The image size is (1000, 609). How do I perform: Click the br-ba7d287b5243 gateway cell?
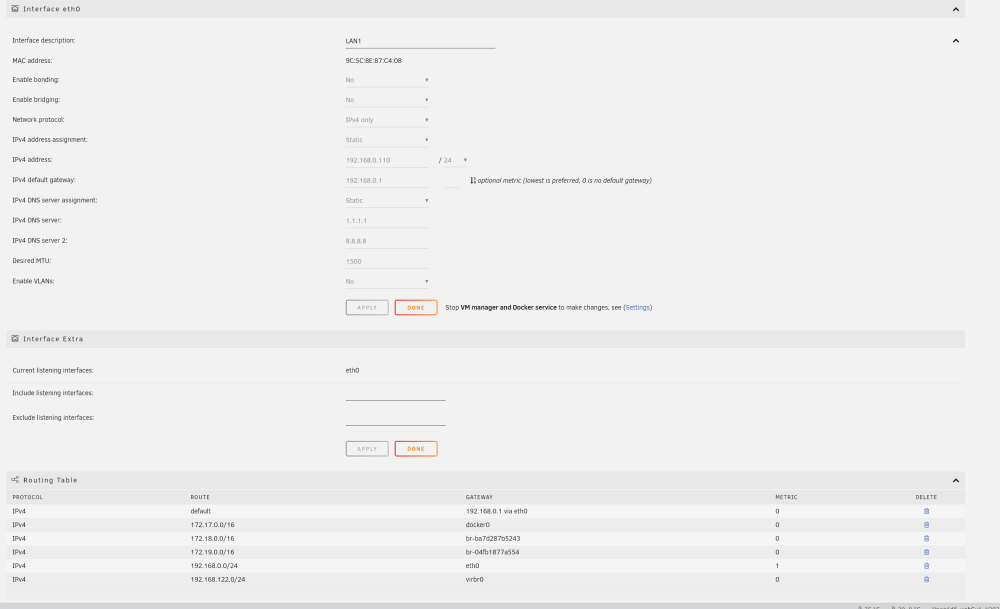(x=492, y=538)
